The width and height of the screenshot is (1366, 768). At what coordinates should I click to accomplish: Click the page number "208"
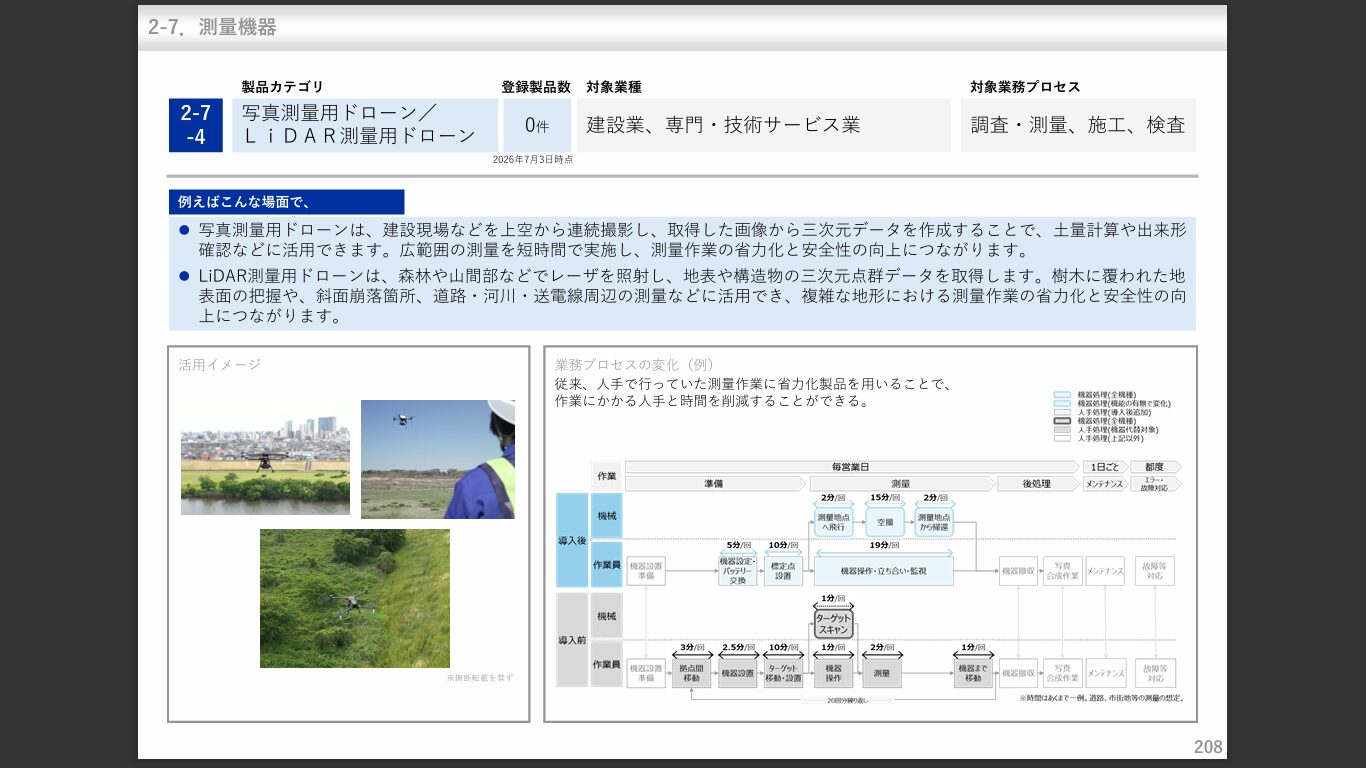pyautogui.click(x=1207, y=747)
